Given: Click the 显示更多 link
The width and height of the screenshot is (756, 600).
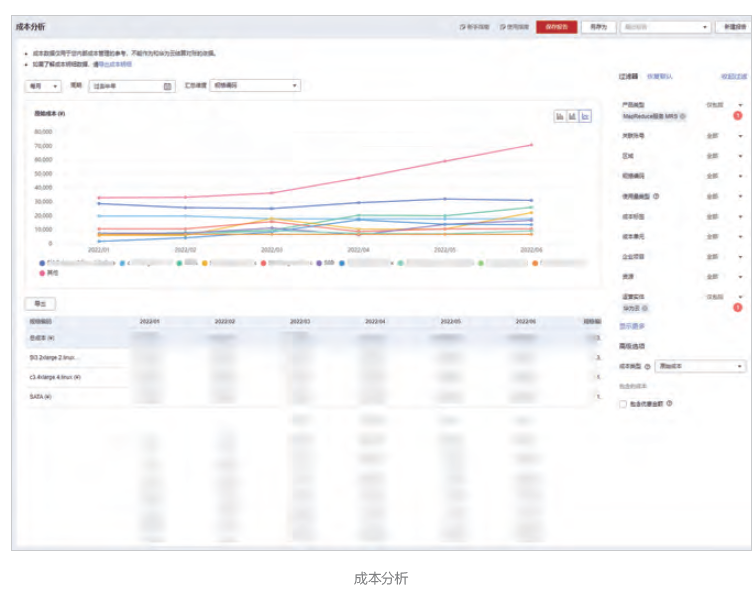Looking at the screenshot, I should 632,327.
